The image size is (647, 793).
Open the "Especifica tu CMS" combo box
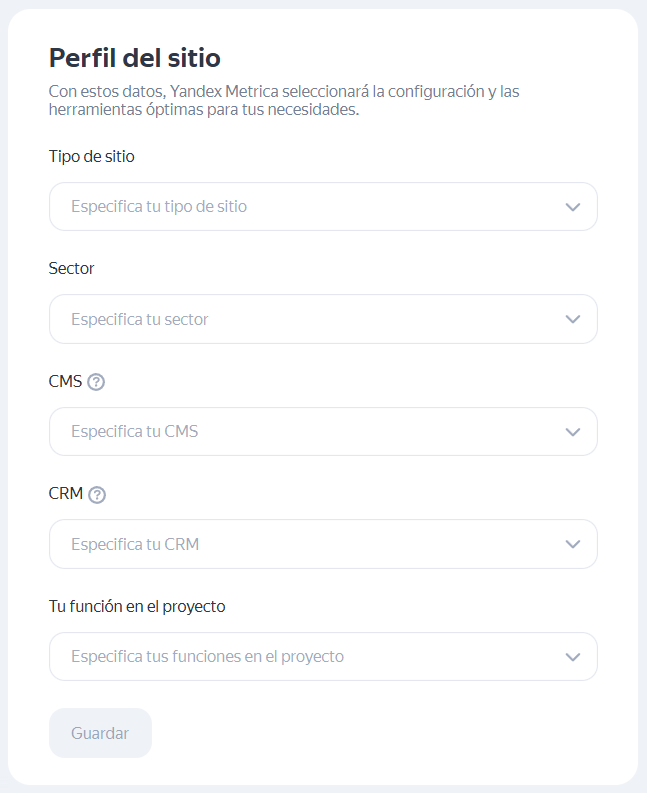pos(300,432)
